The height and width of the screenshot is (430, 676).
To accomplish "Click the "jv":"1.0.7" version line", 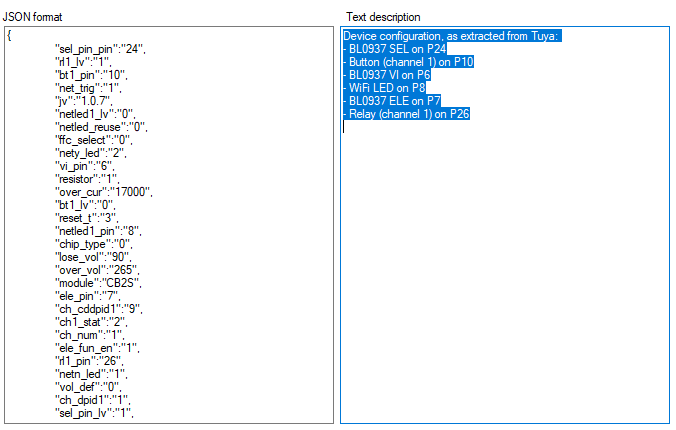I will coord(83,101).
